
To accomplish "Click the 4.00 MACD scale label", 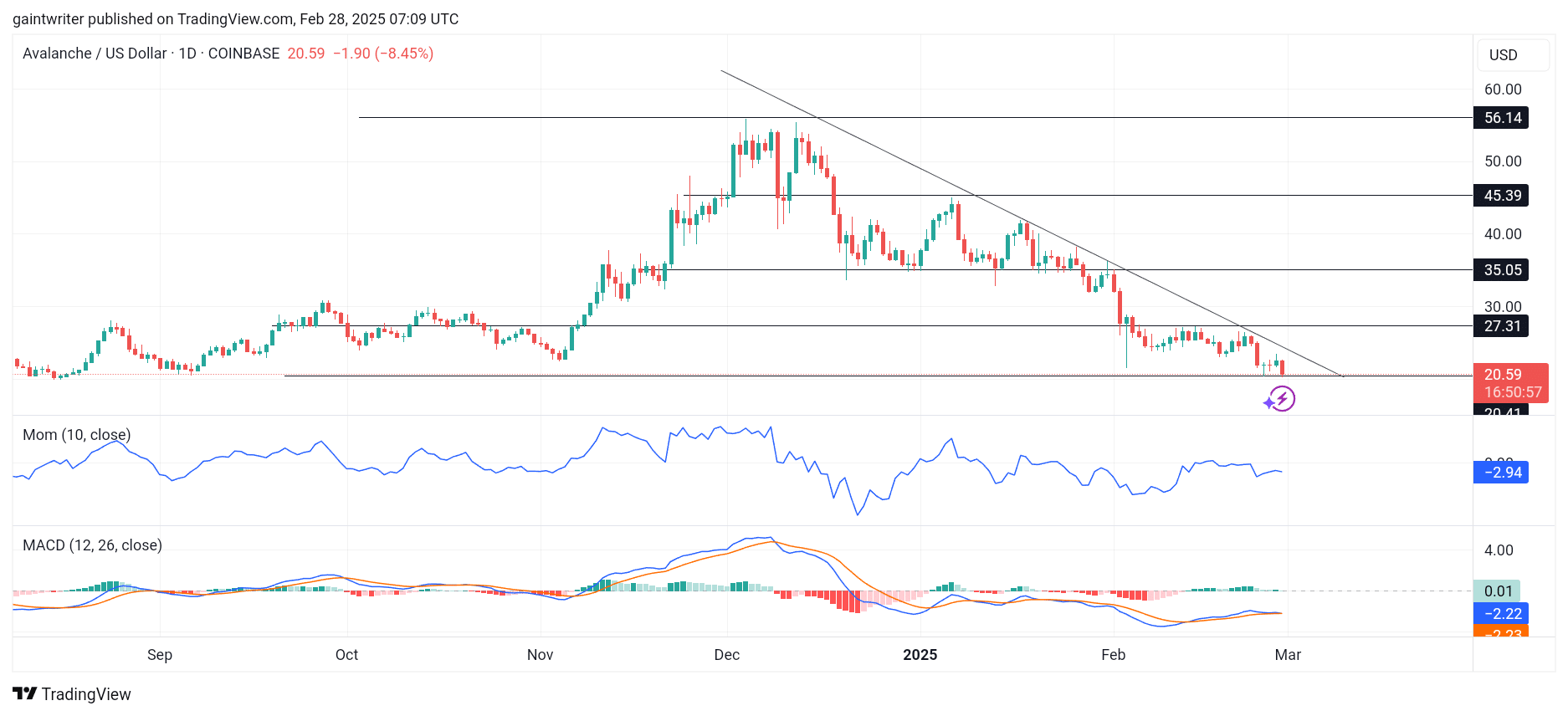I will click(x=1499, y=550).
